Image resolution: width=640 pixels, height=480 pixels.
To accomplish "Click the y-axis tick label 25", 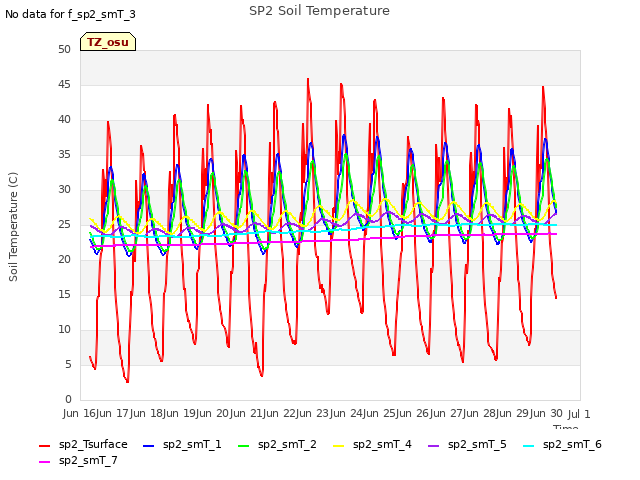I will pos(64,224).
